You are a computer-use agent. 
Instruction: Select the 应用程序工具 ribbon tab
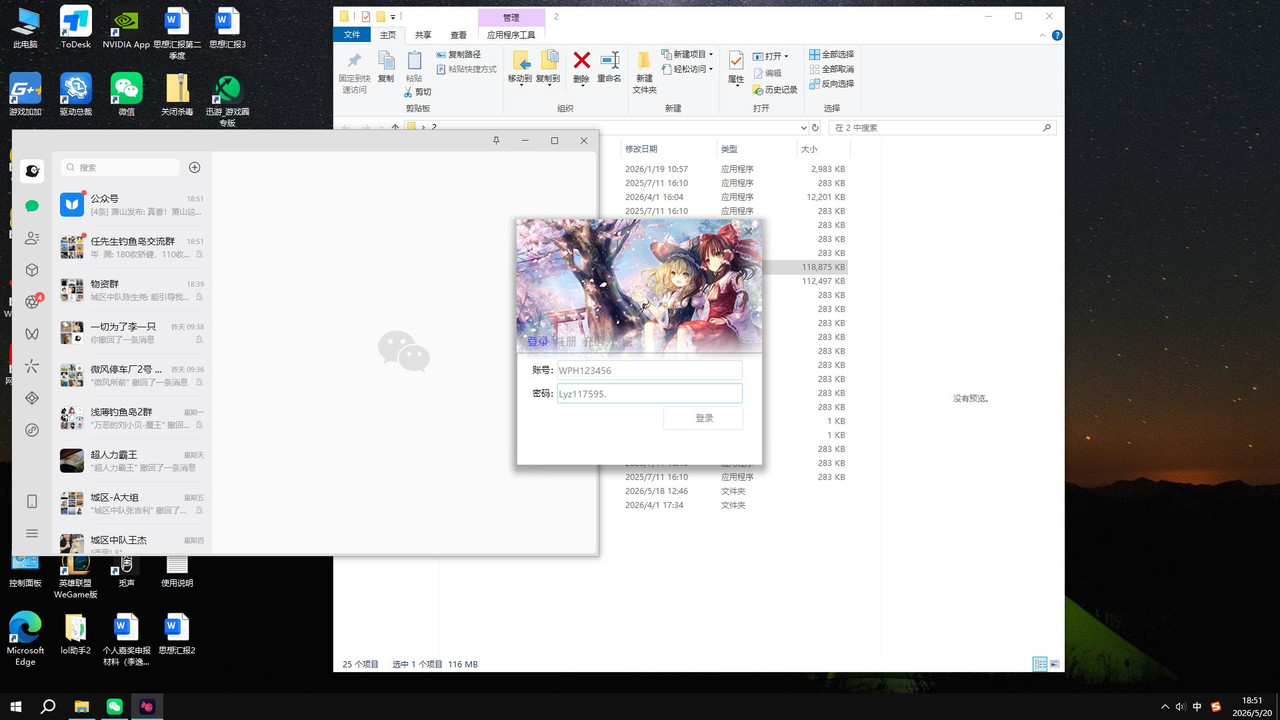511,35
